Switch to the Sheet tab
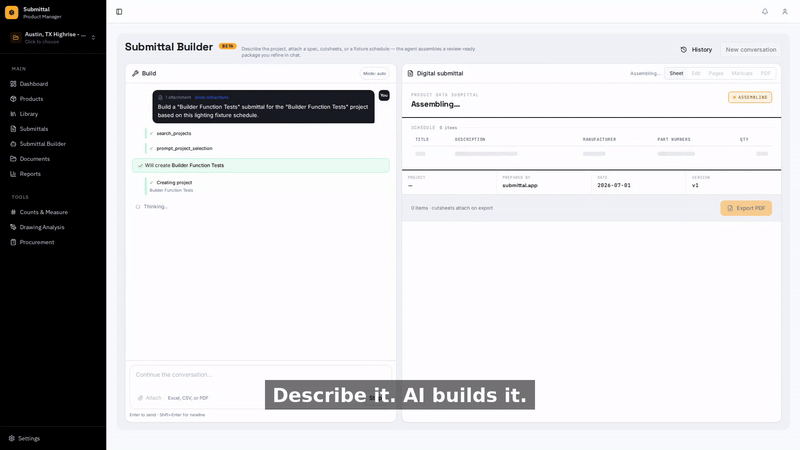The height and width of the screenshot is (450, 800). [x=676, y=73]
